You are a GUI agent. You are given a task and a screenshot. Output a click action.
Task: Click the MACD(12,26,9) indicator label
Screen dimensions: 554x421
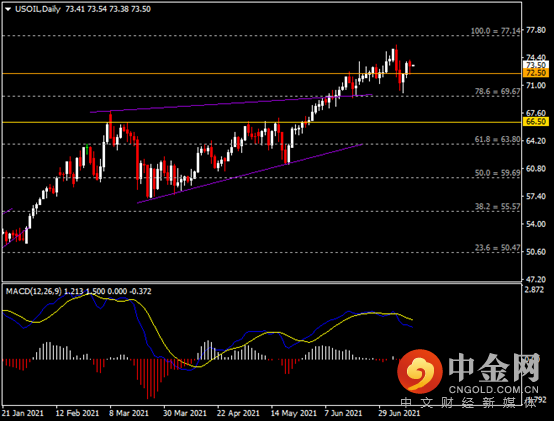(34, 291)
